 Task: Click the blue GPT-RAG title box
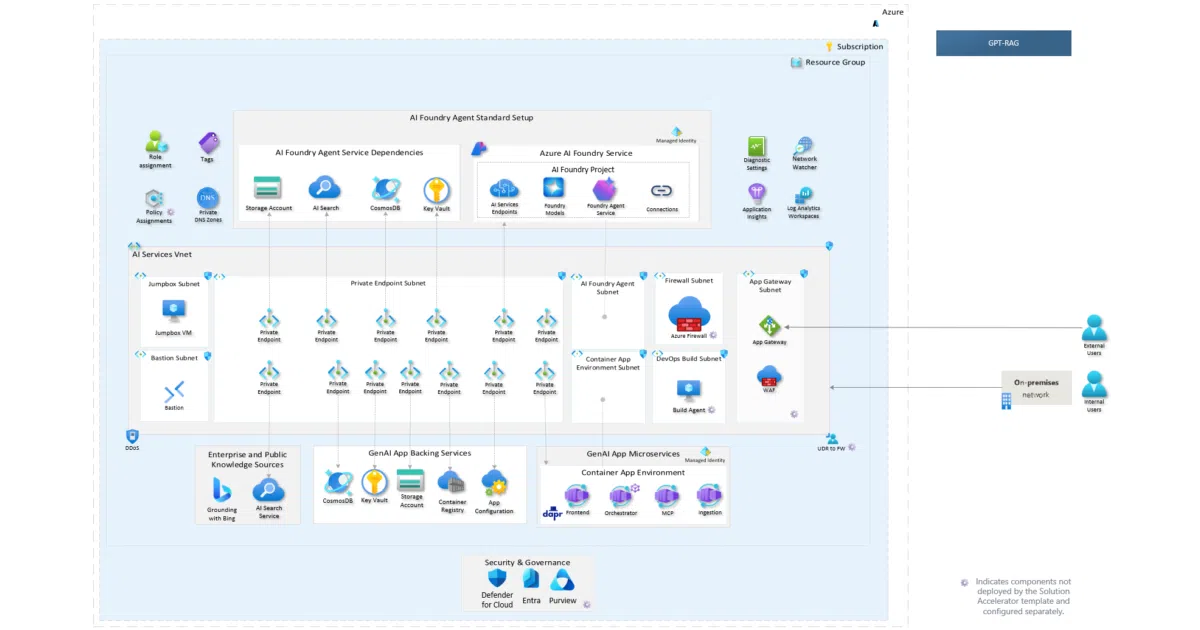[x=1003, y=43]
